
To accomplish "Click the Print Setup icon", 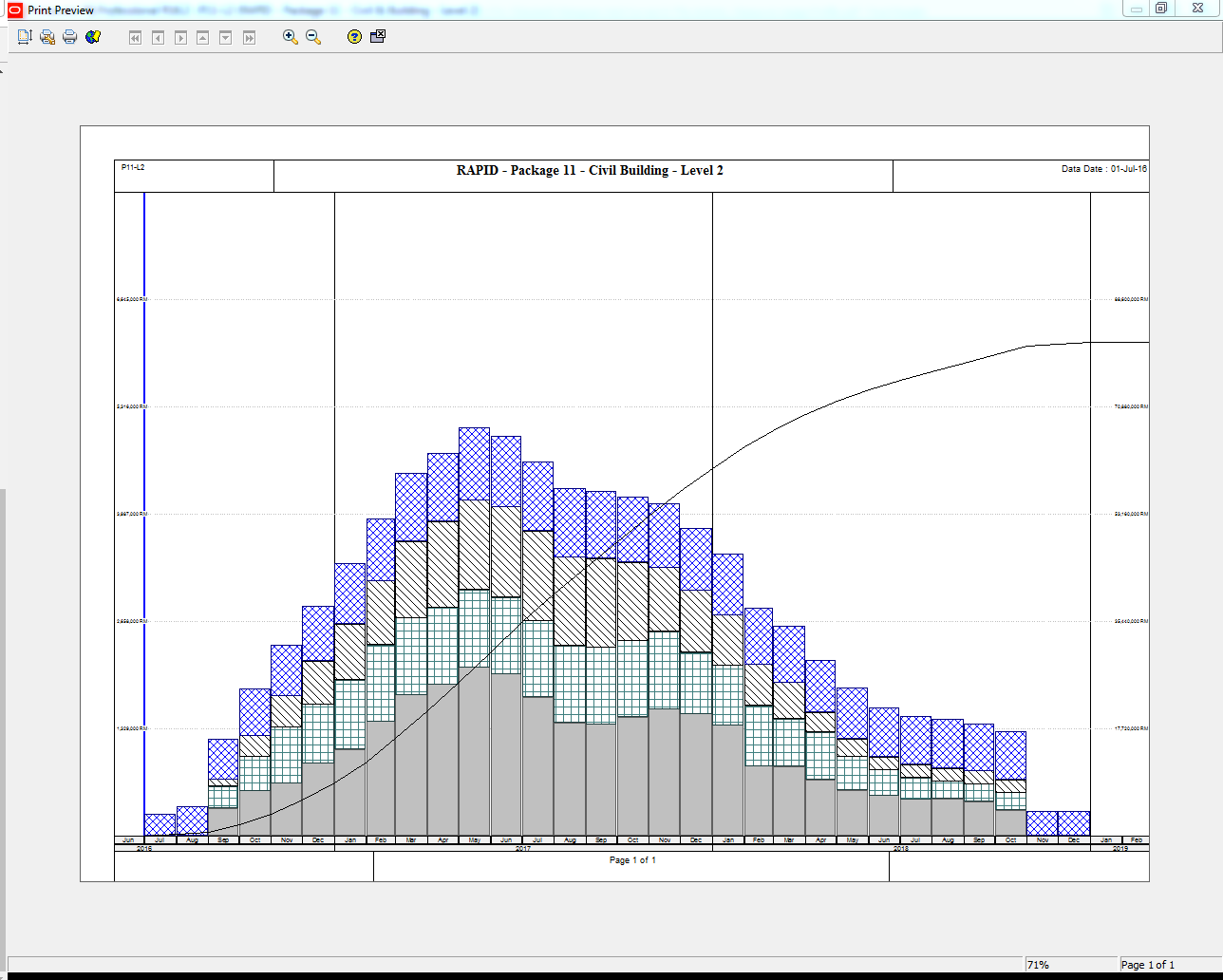I will tap(47, 37).
